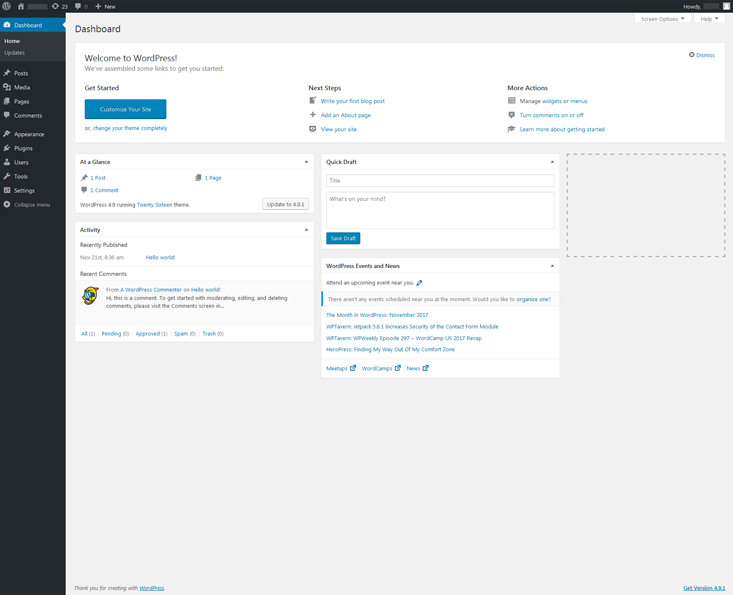Expand the Help dropdown tab
The height and width of the screenshot is (595, 733).
pyautogui.click(x=709, y=19)
